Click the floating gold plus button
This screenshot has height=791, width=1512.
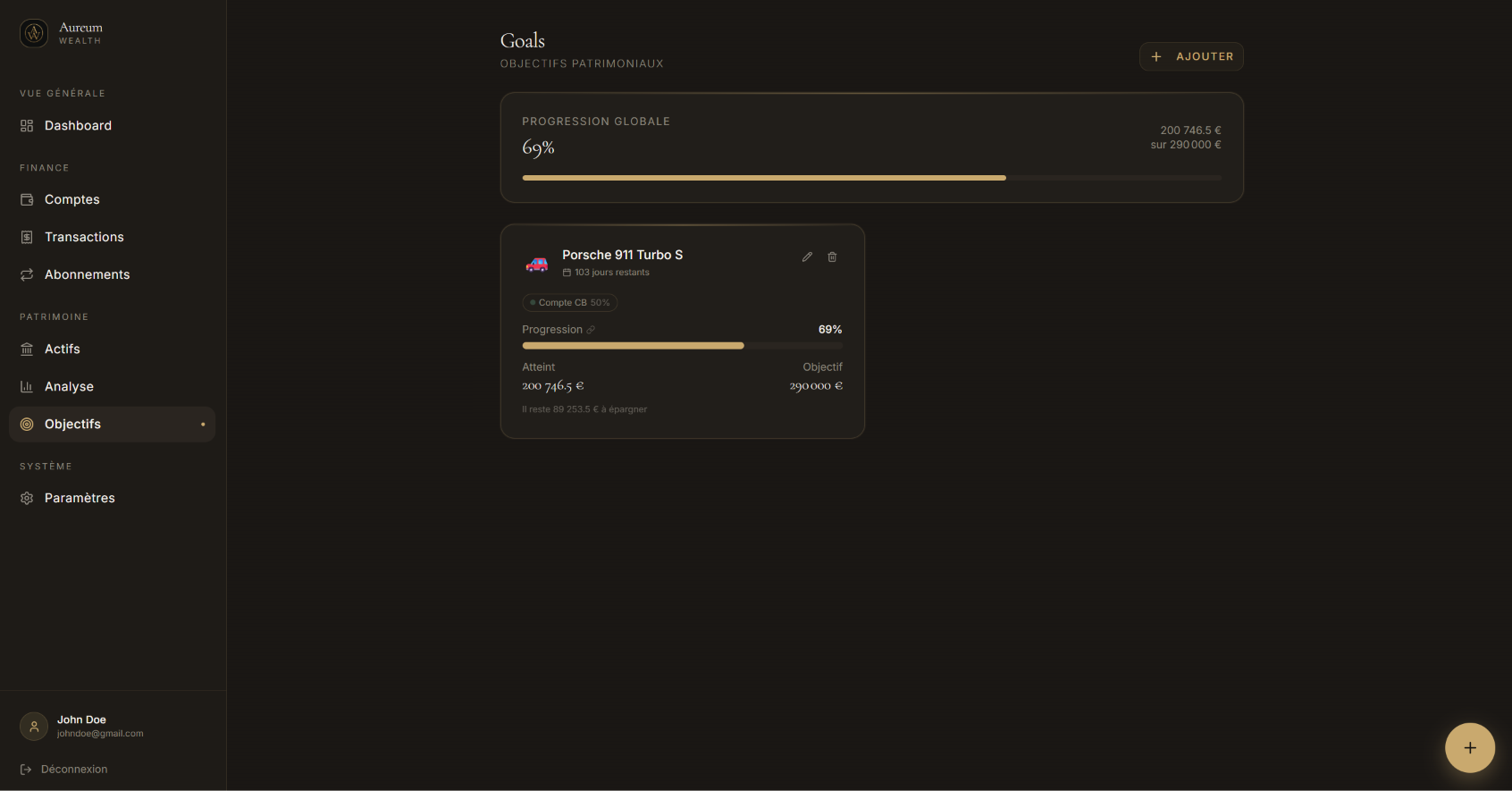coord(1470,747)
